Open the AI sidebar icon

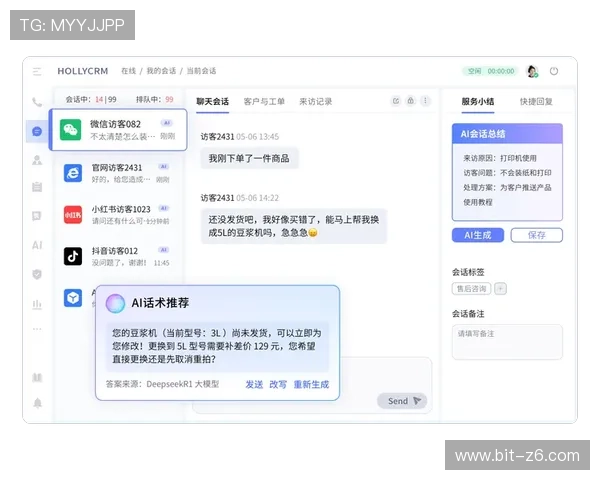(37, 245)
